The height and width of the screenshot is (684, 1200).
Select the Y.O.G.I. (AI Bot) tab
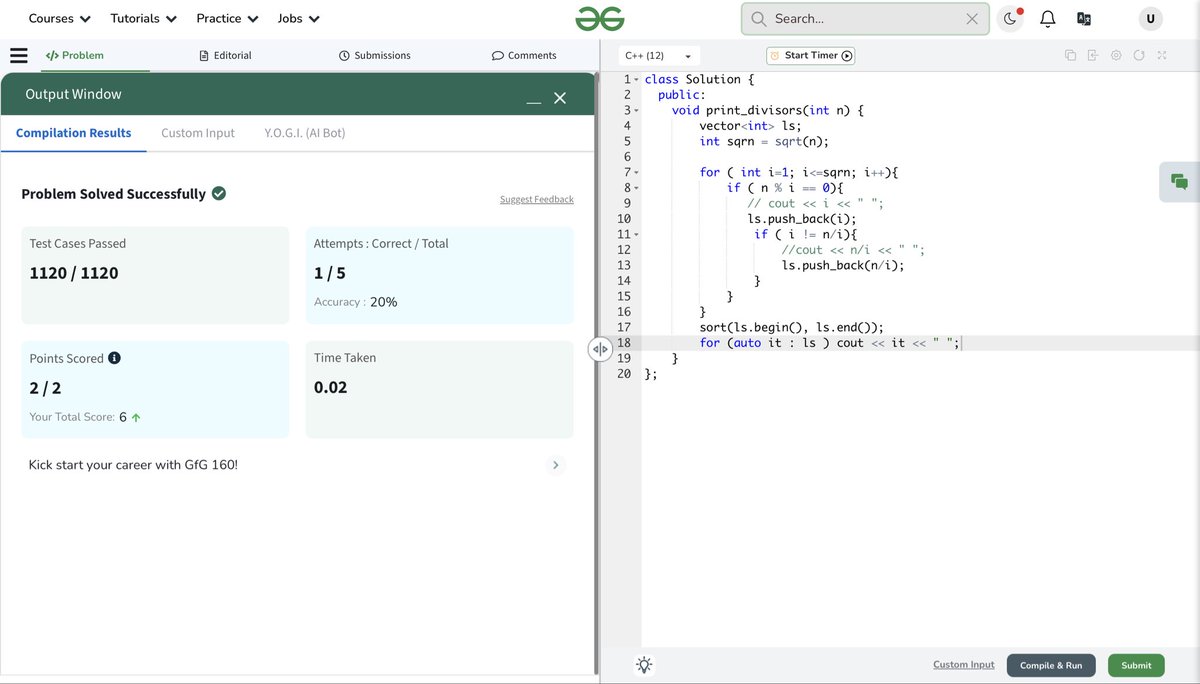[305, 133]
